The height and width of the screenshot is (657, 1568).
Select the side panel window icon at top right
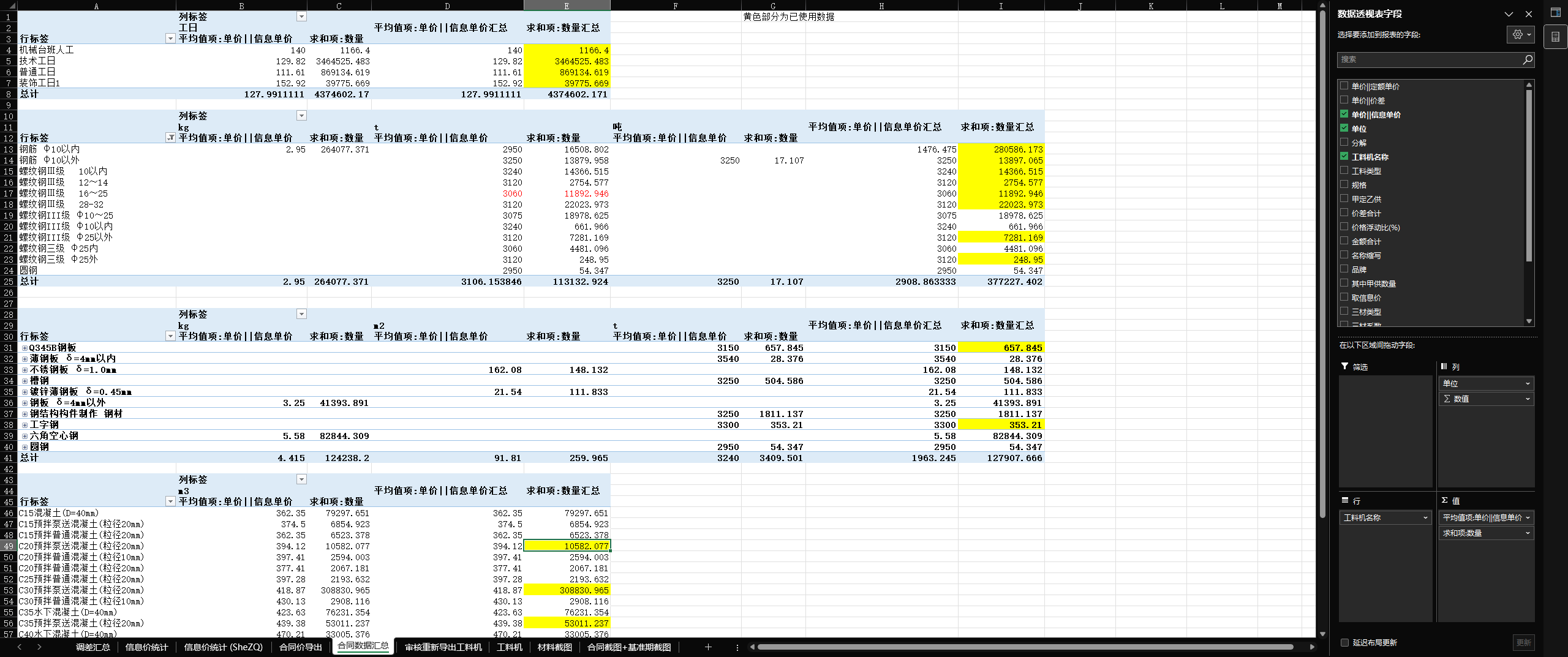1556,12
